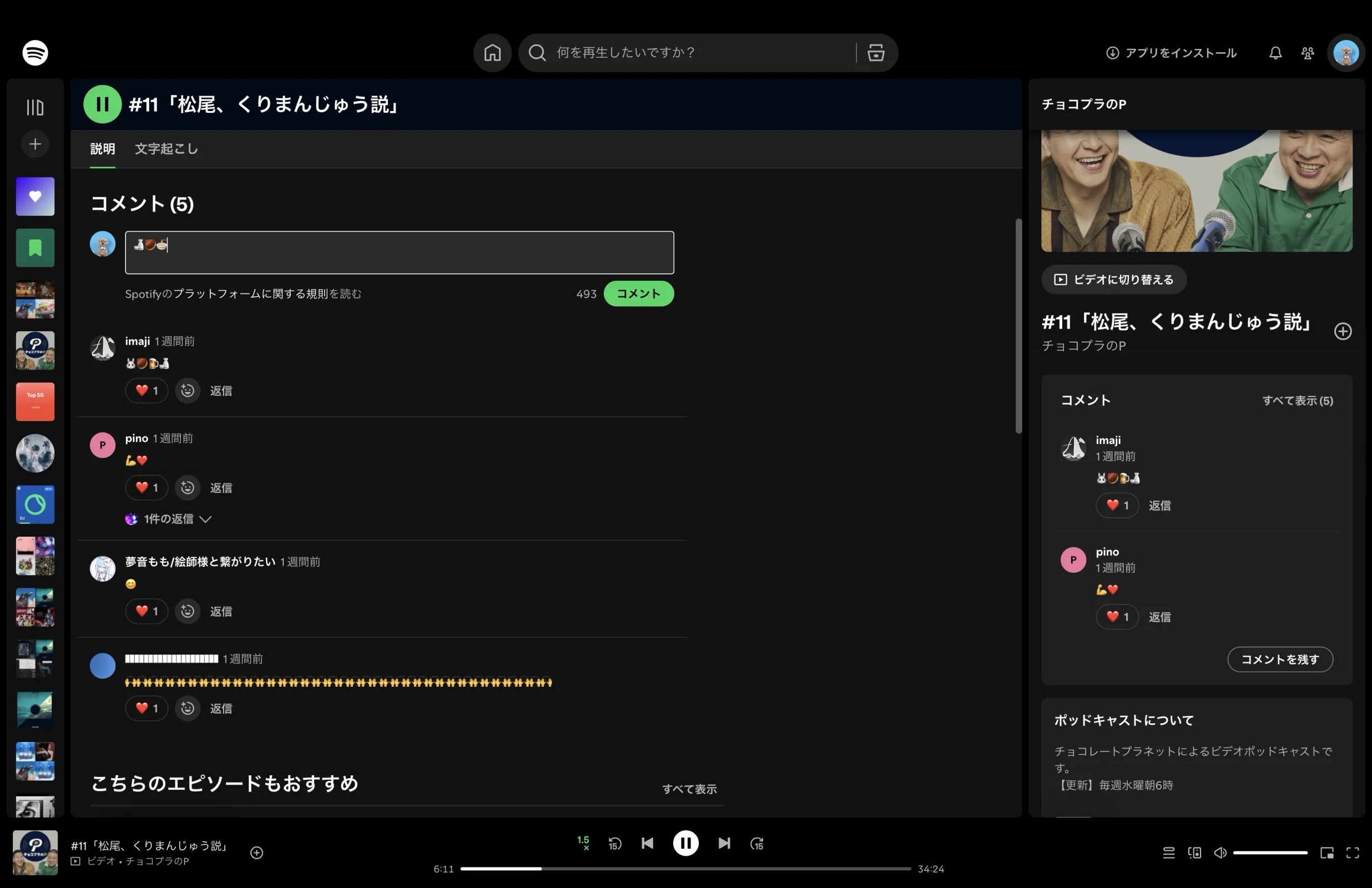Open notifications bell icon

[1275, 53]
